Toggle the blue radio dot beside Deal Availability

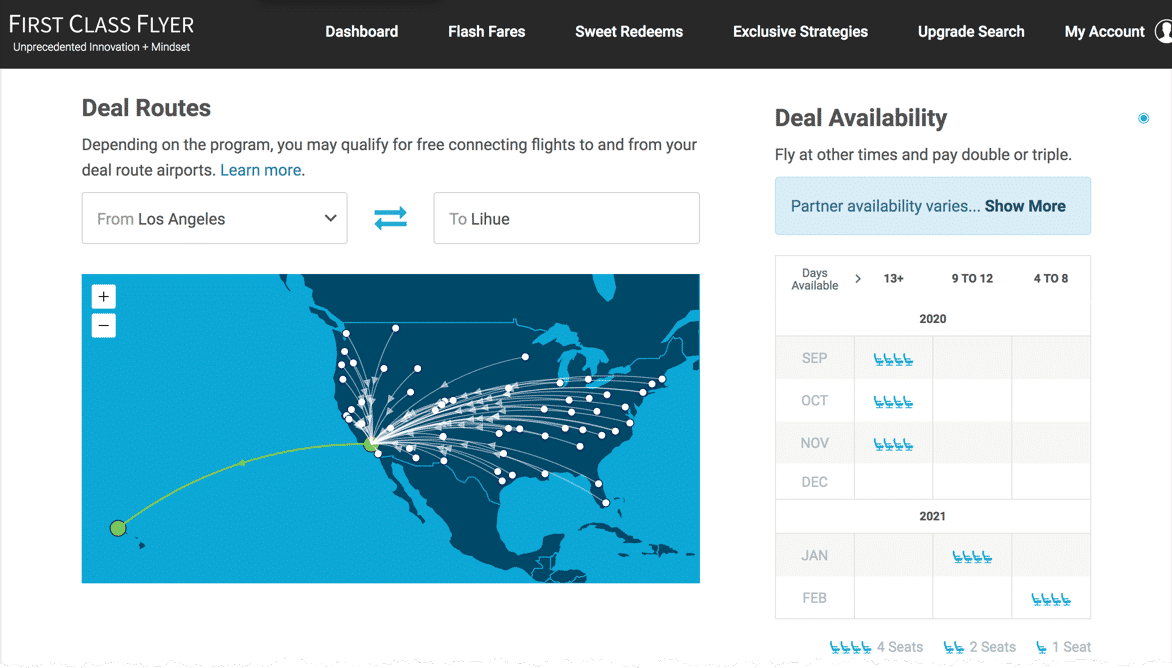point(1144,119)
